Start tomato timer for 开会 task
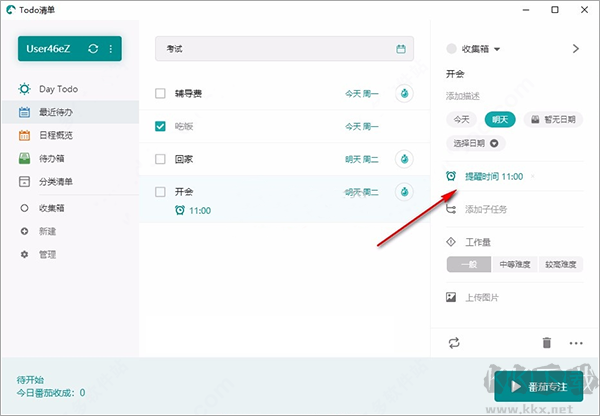600x416 pixels. [x=404, y=192]
